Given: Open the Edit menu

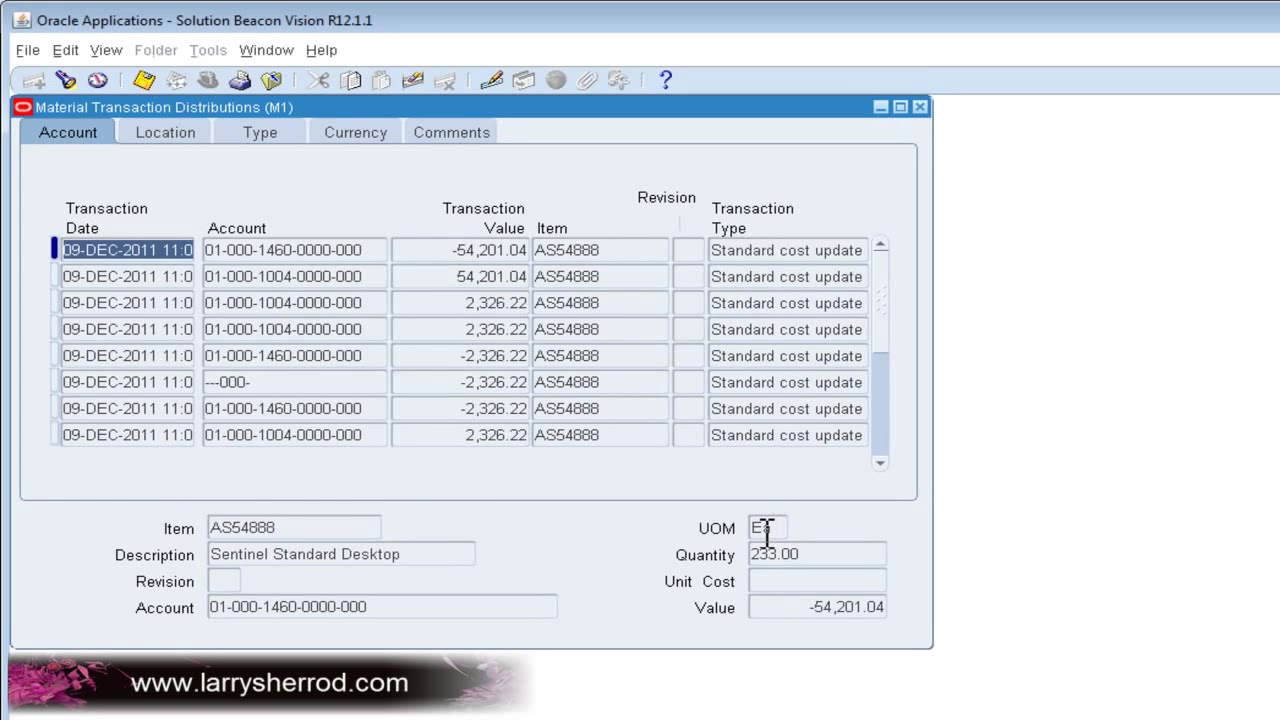Looking at the screenshot, I should tap(66, 50).
